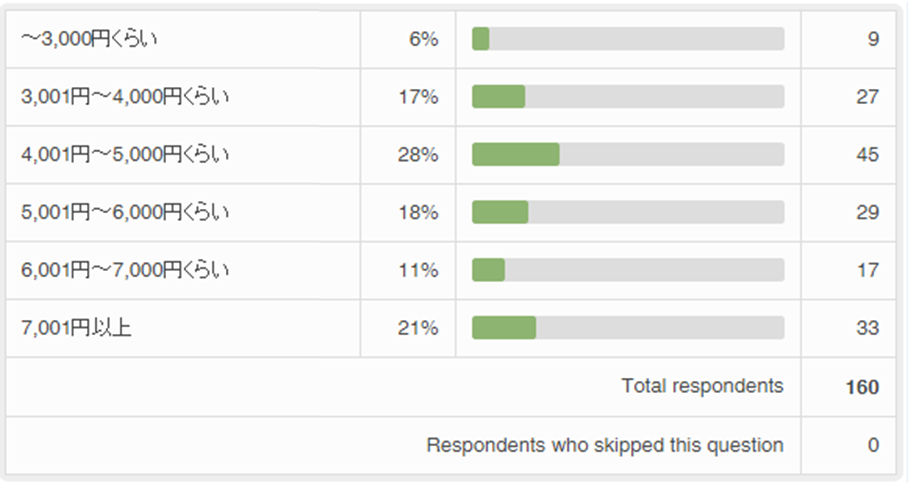Select the 7,001円以上 row label
Viewport: 908px width, 483px height.
[x=76, y=328]
